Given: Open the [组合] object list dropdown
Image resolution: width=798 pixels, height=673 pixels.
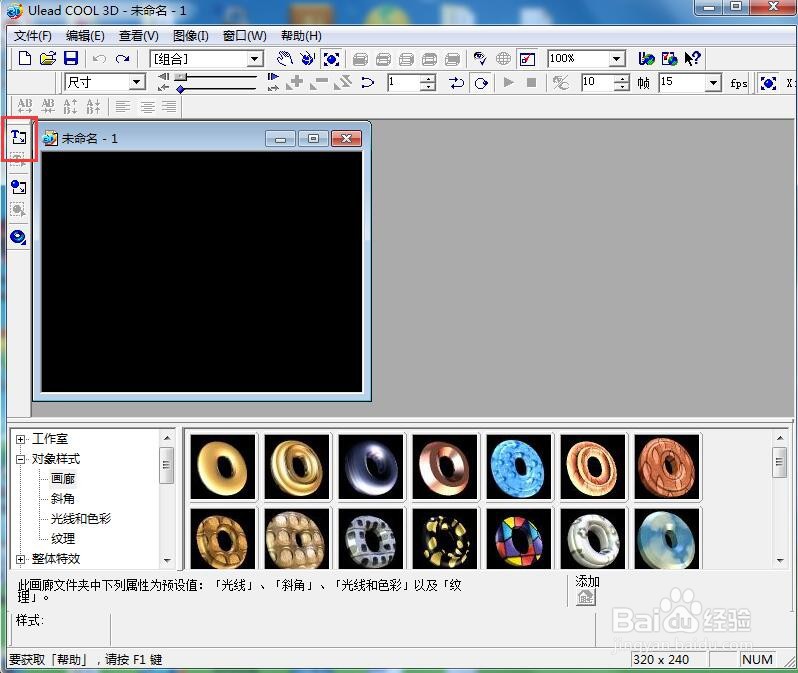Looking at the screenshot, I should 255,59.
